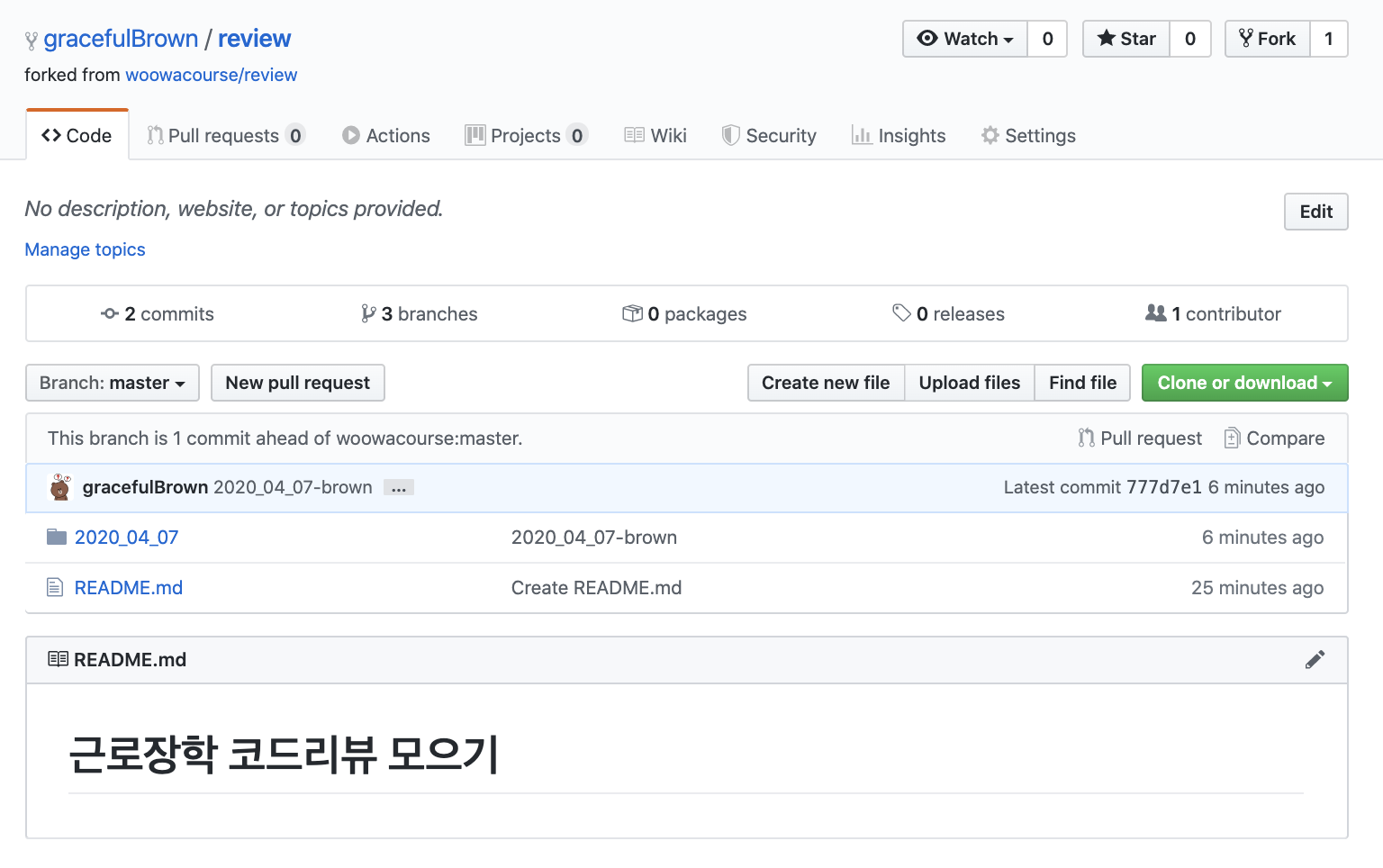Click Edit description button
Viewport: 1383px width, 868px height.
click(1315, 212)
